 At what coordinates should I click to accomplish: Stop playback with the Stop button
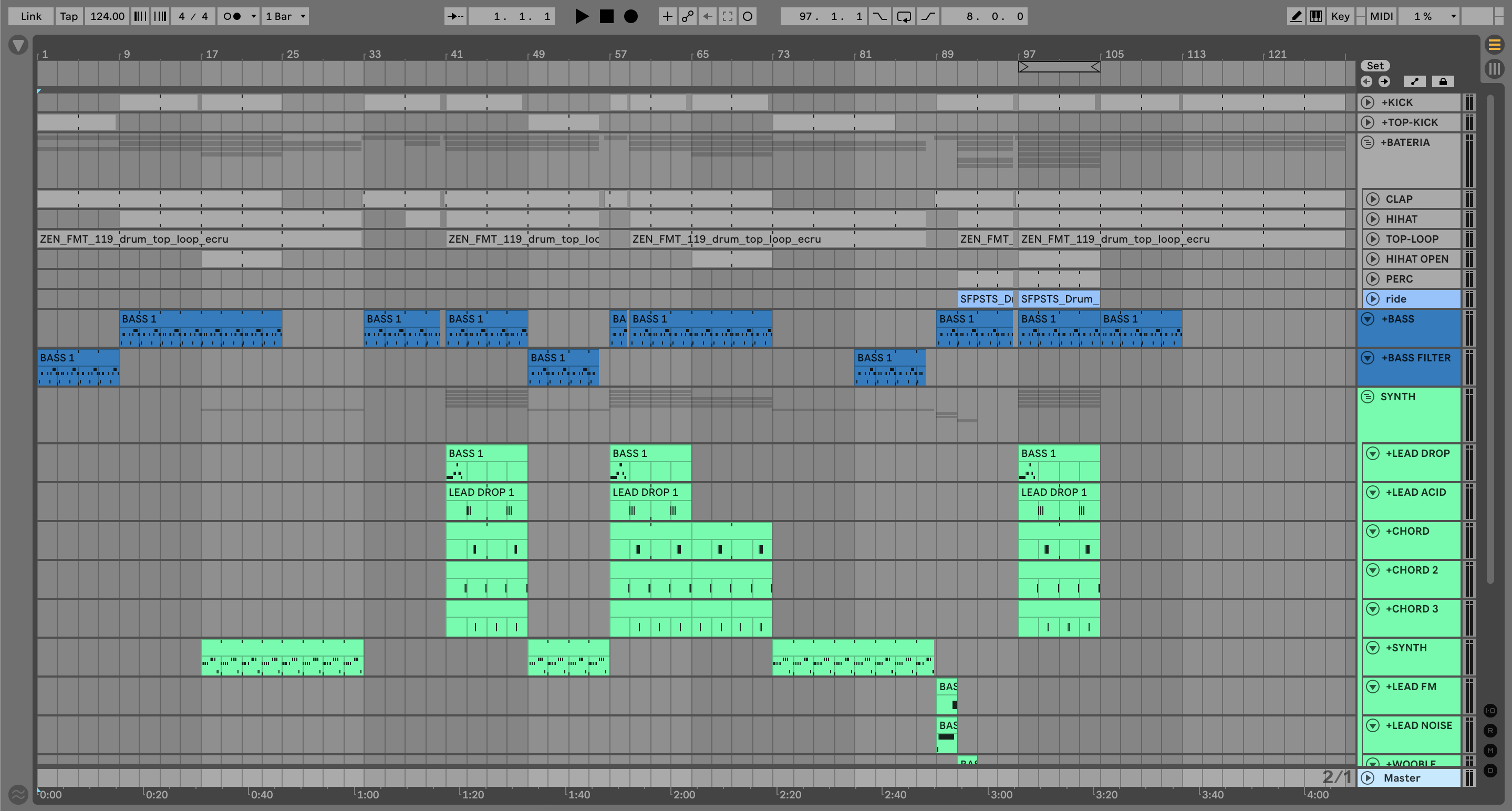(x=606, y=16)
